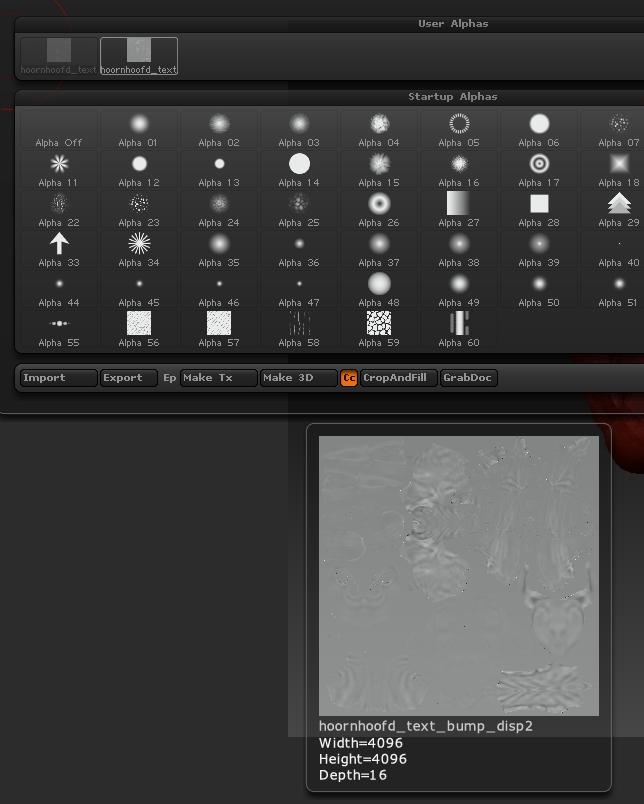Select Alpha 48 large soft sphere
The height and width of the screenshot is (804, 644).
[x=379, y=290]
